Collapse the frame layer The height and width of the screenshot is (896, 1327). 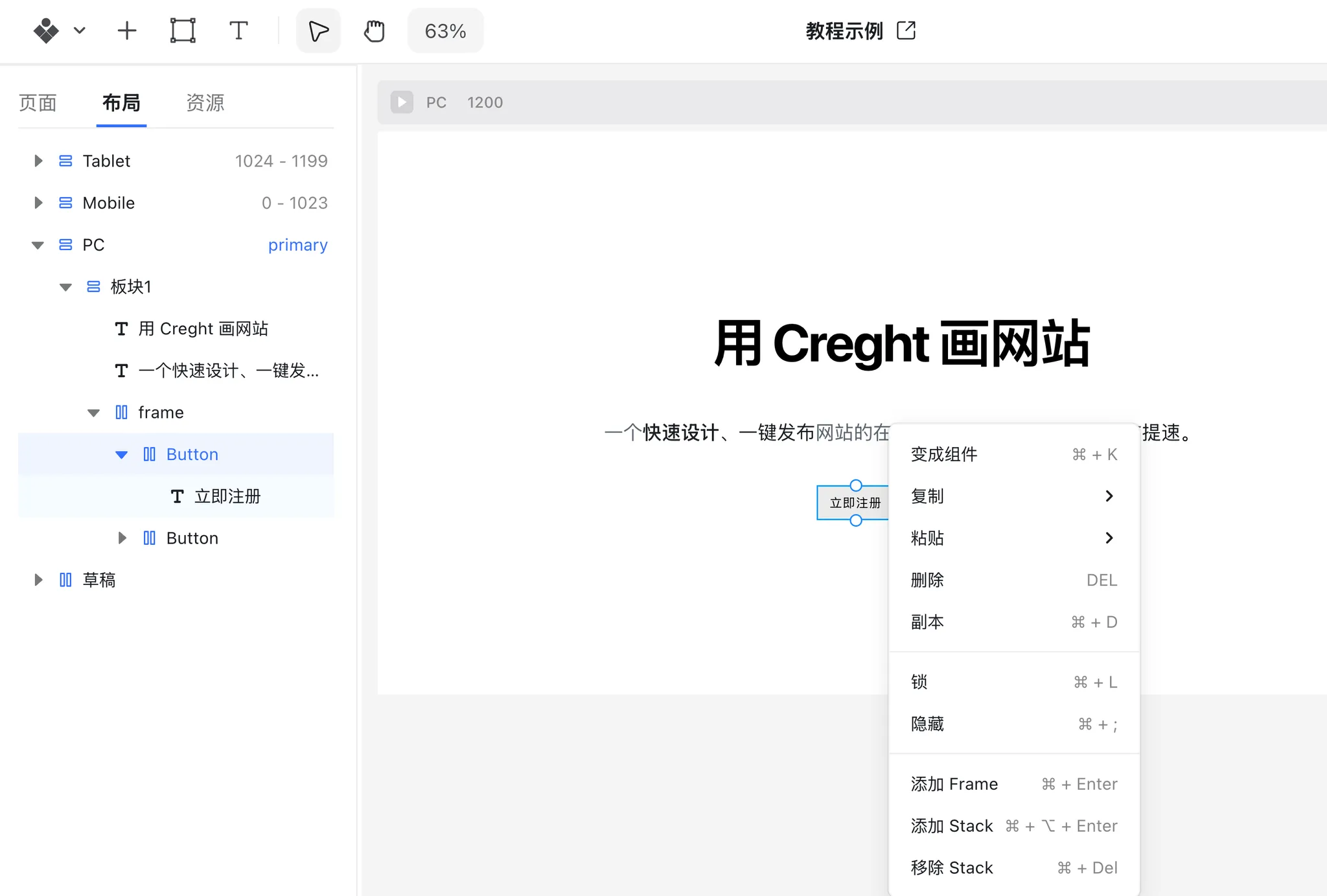pos(93,413)
